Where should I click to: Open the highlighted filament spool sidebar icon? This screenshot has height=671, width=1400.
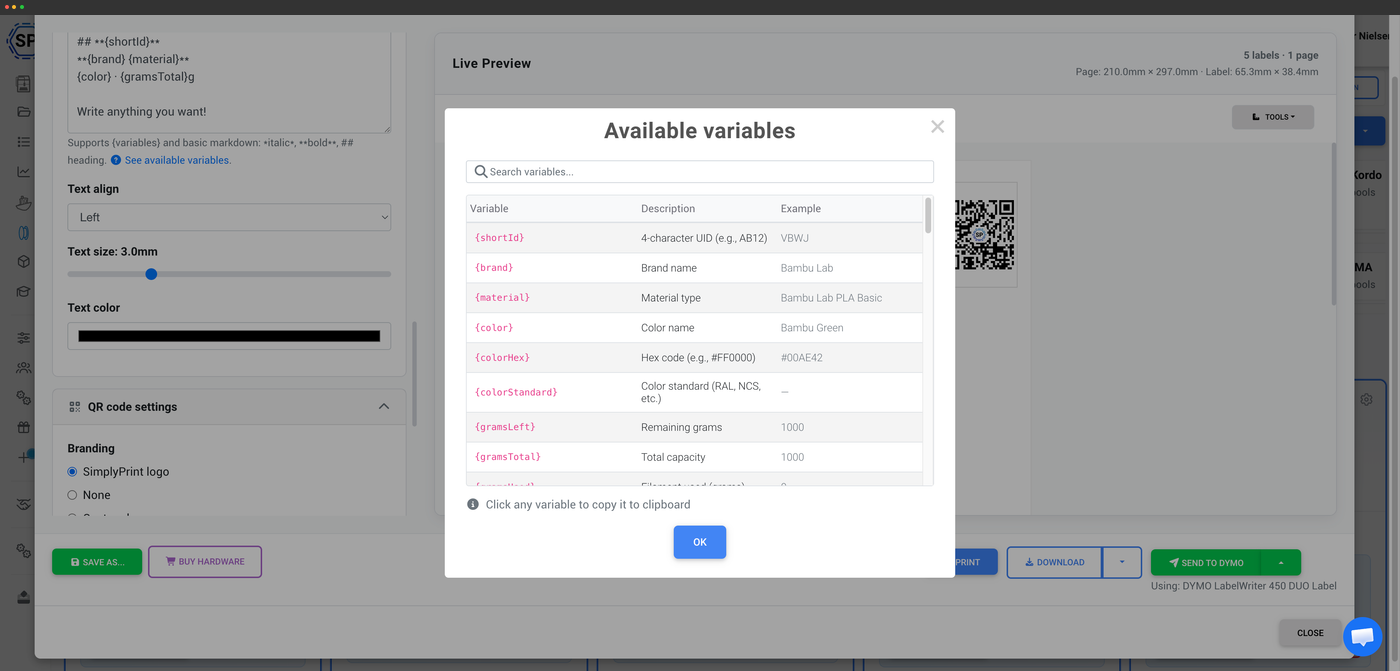[24, 232]
